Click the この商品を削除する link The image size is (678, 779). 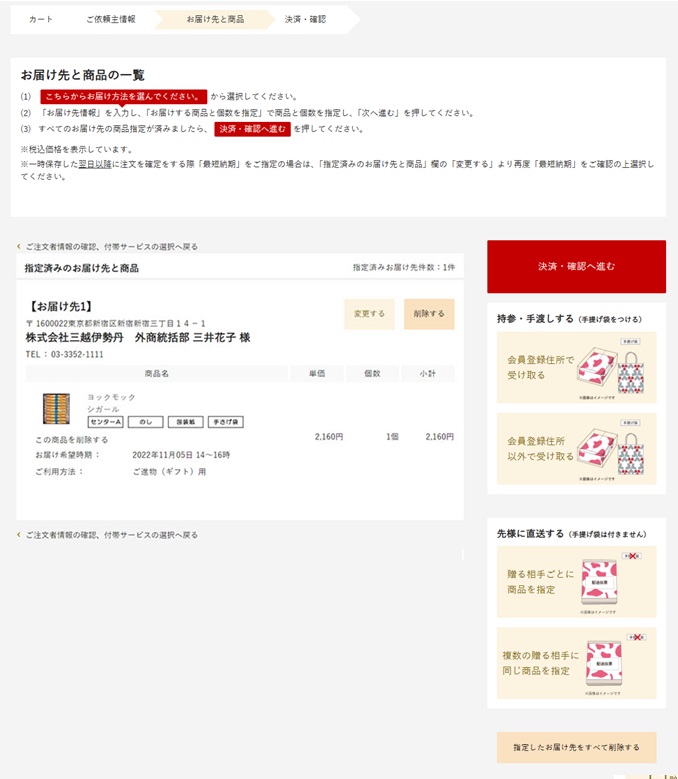click(72, 440)
